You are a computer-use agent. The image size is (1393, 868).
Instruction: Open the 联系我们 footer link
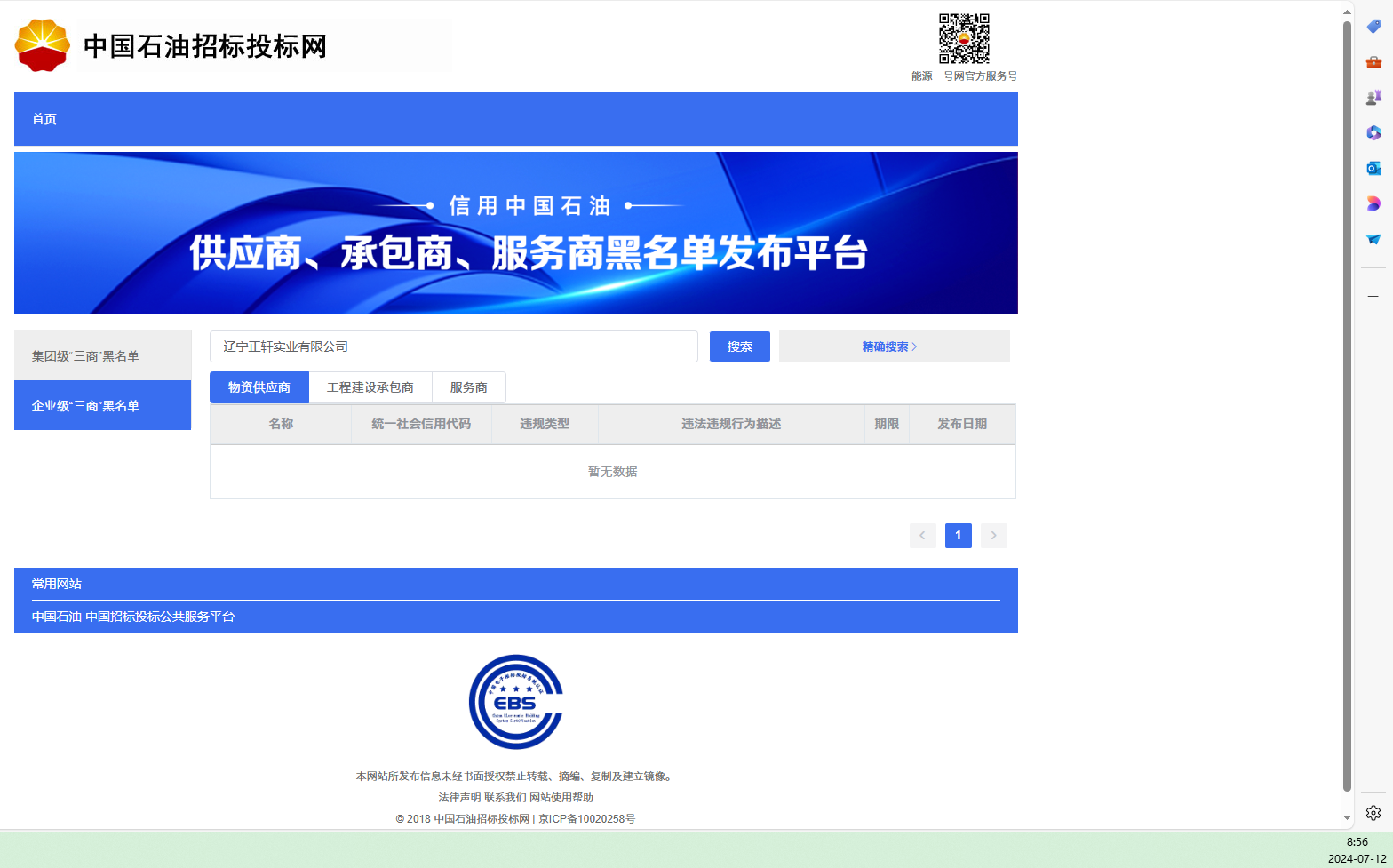[505, 798]
